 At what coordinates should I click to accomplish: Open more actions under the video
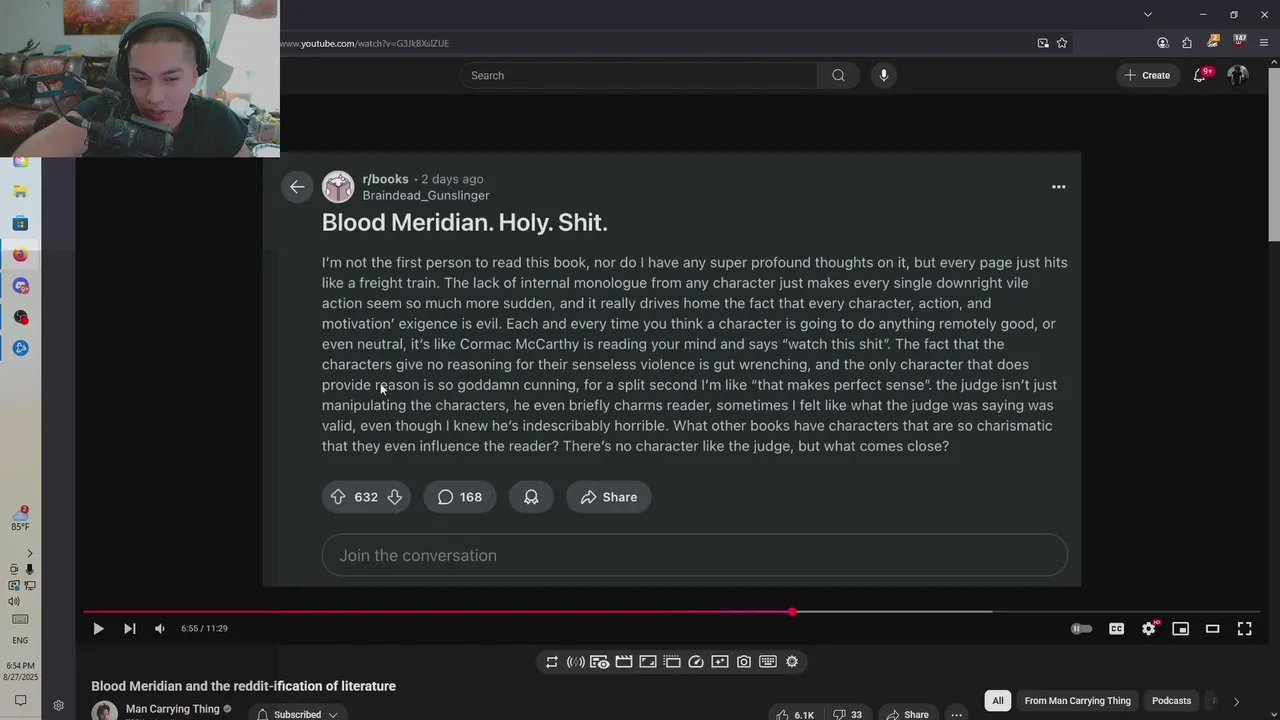(956, 714)
